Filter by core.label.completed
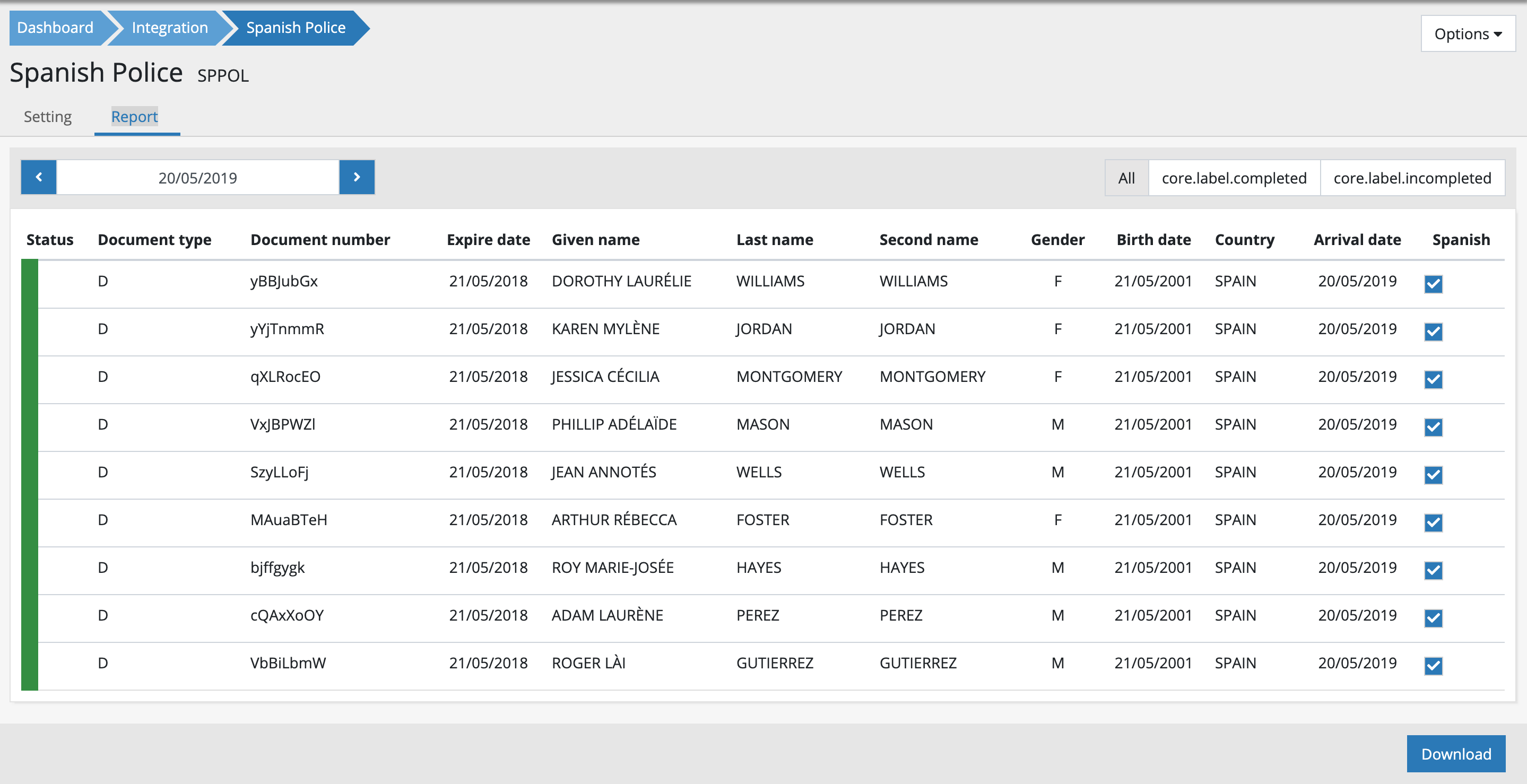This screenshot has width=1527, height=784. 1234,178
